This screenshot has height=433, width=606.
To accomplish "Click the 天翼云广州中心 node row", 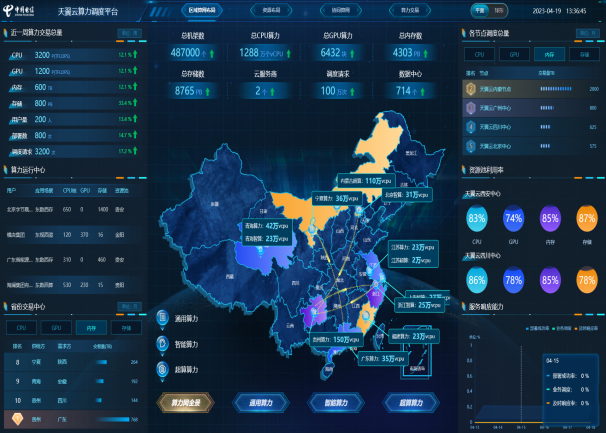I will pos(531,108).
